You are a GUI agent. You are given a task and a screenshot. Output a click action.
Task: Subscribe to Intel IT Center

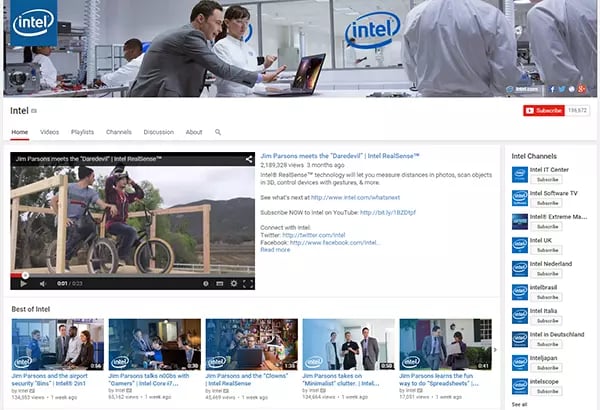coord(546,180)
